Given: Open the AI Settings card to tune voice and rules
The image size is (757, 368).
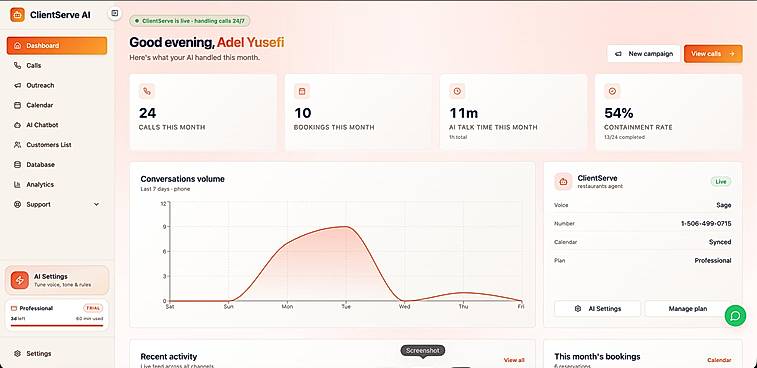Looking at the screenshot, I should [x=57, y=280].
